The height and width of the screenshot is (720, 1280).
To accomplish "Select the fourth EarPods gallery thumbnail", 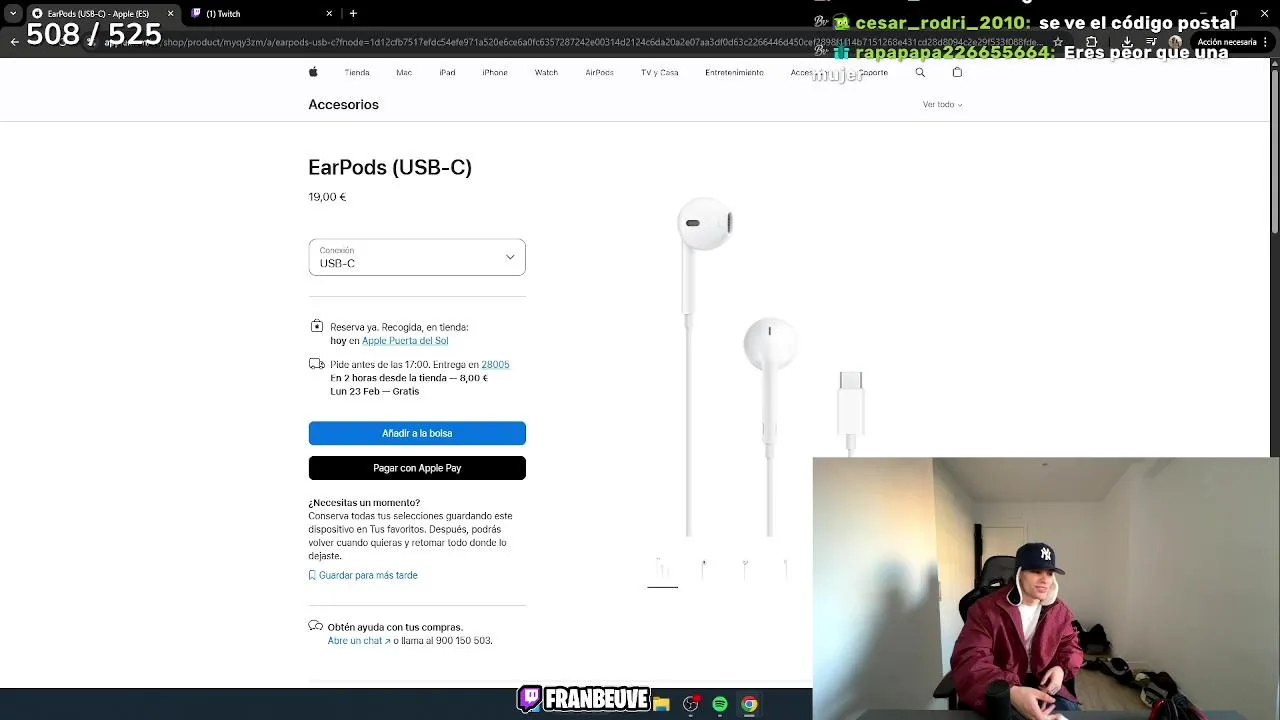I will pos(786,569).
